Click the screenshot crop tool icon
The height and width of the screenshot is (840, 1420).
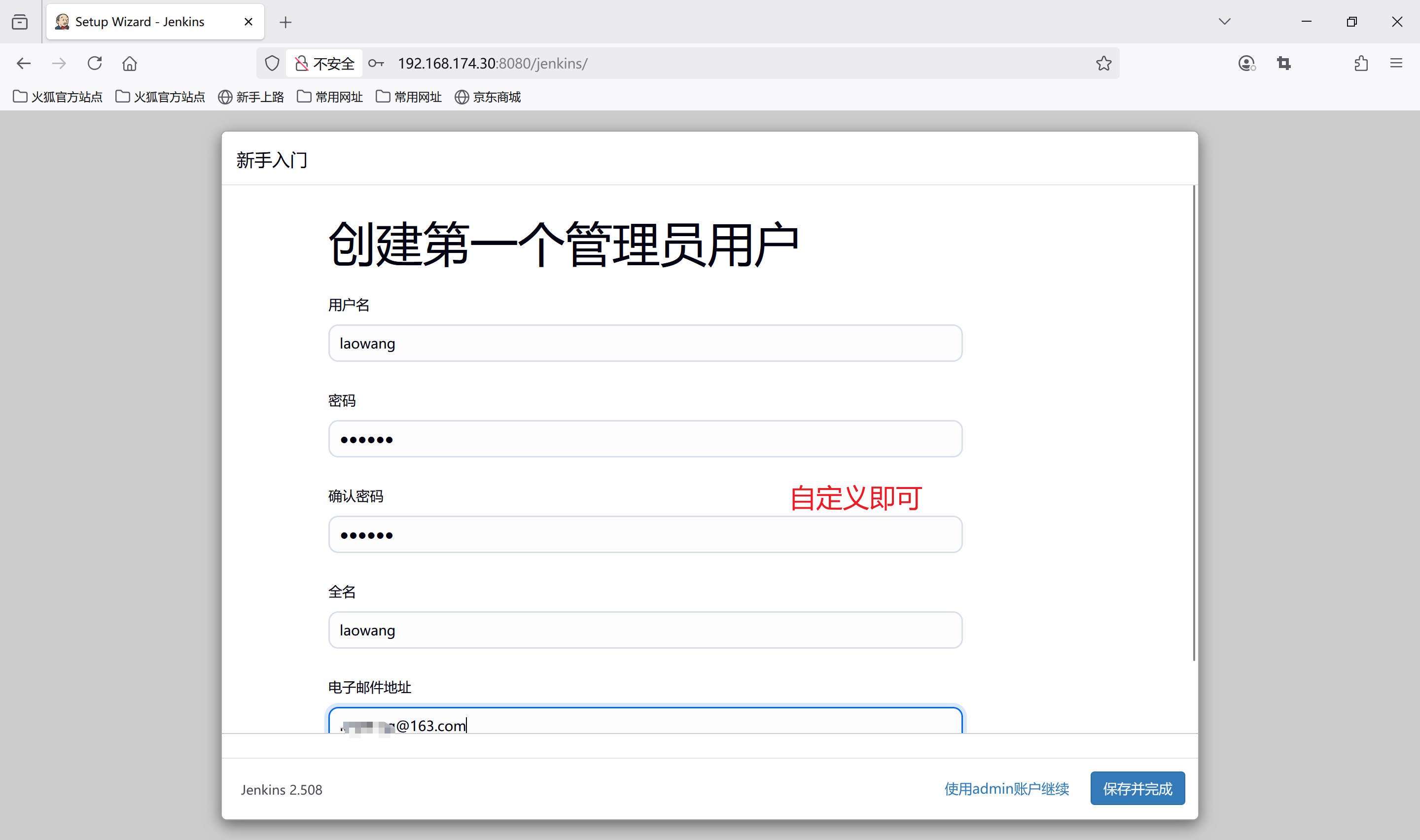(1283, 64)
